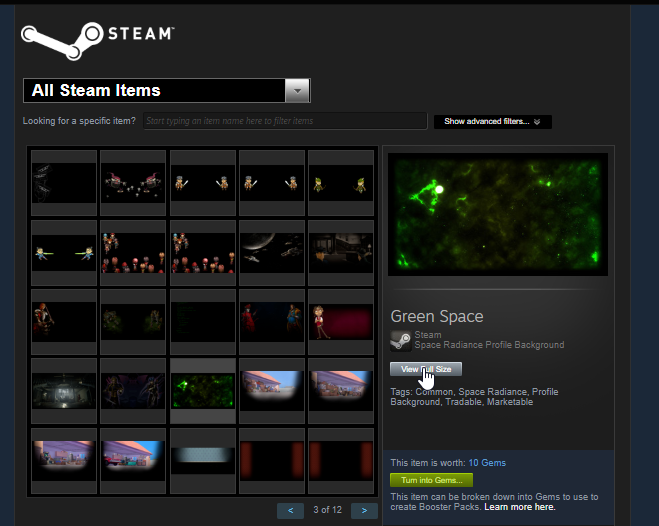This screenshot has width=659, height=526.
Task: Select the moon and spaceships background thumbnail
Action: click(272, 252)
